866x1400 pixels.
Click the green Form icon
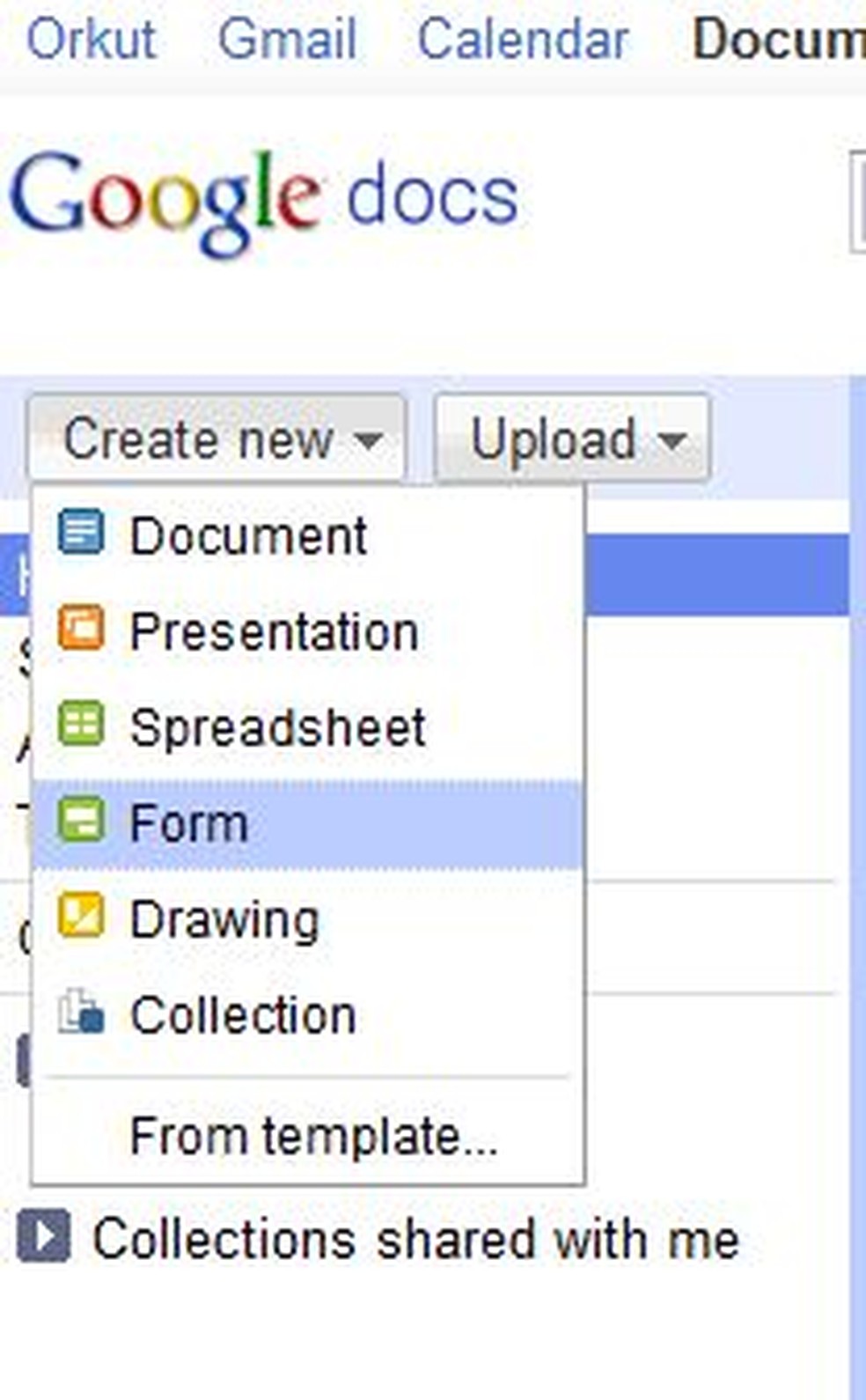click(81, 822)
